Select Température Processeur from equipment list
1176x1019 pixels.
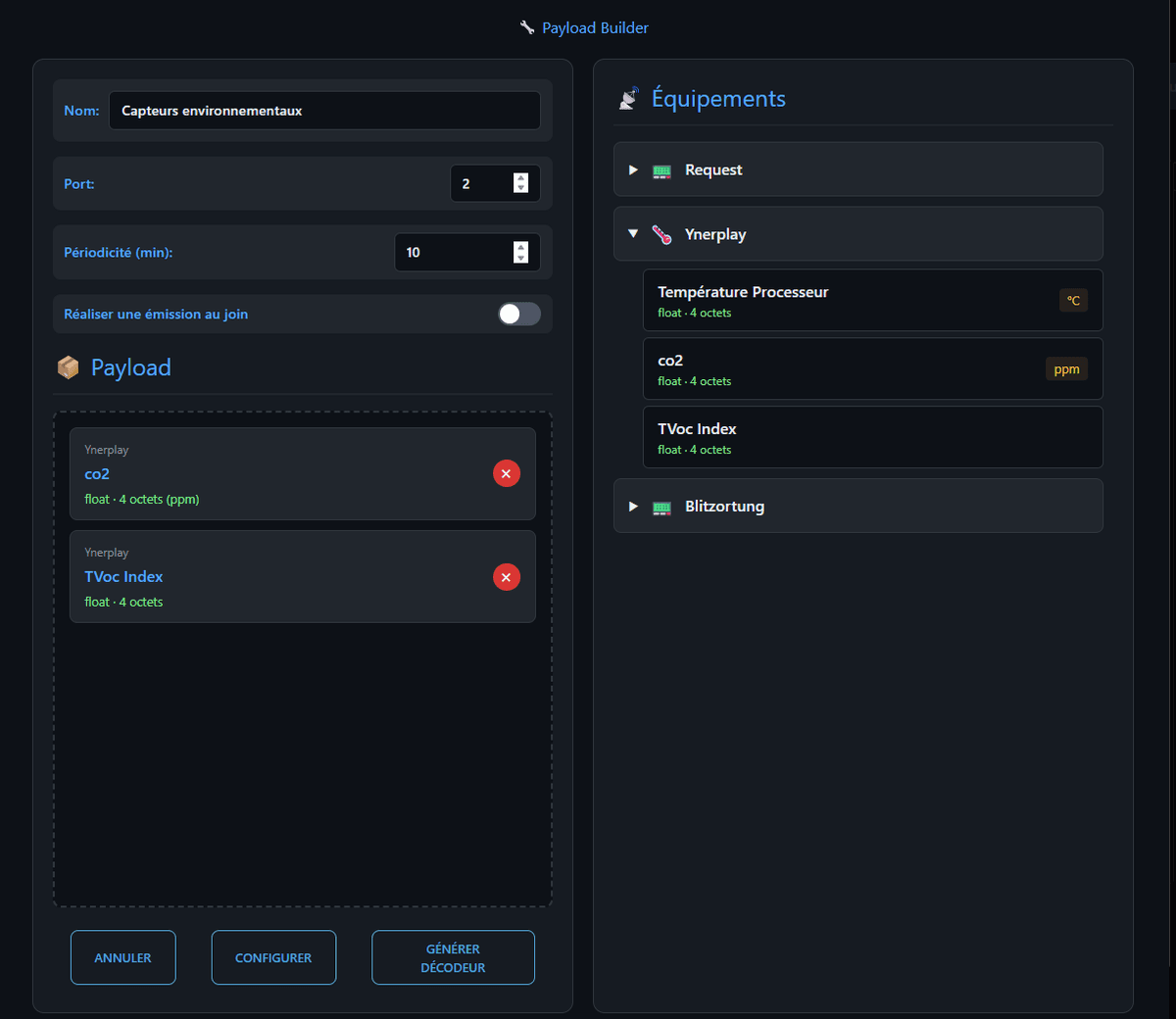873,301
